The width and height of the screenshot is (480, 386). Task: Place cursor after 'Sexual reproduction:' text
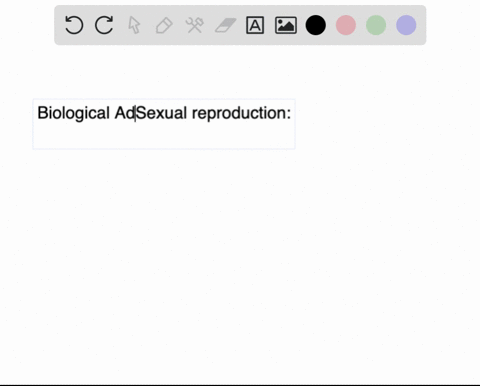pyautogui.click(x=292, y=113)
